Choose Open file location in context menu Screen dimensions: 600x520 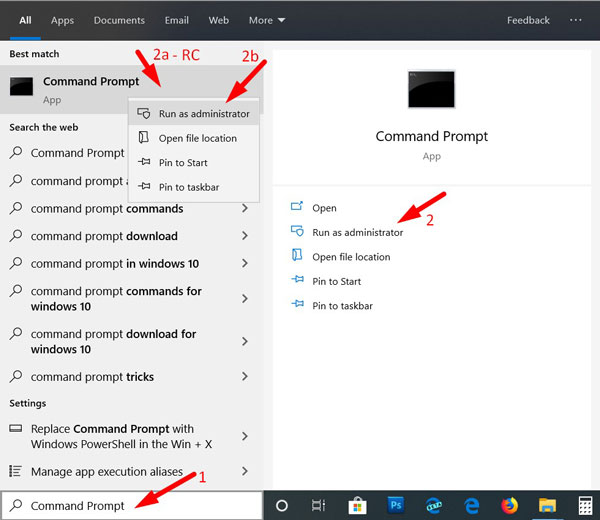pos(194,138)
